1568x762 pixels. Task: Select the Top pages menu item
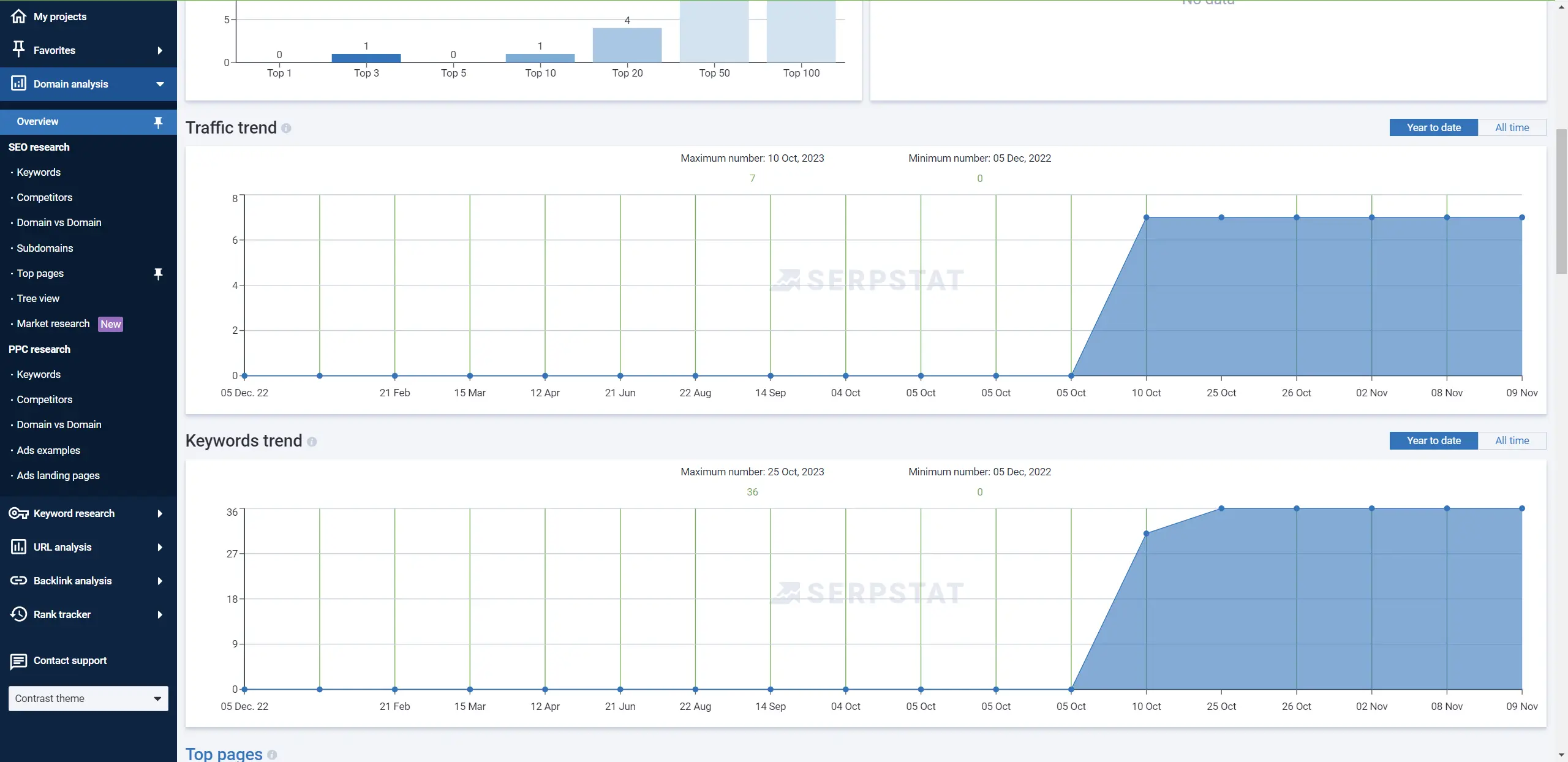click(x=40, y=274)
